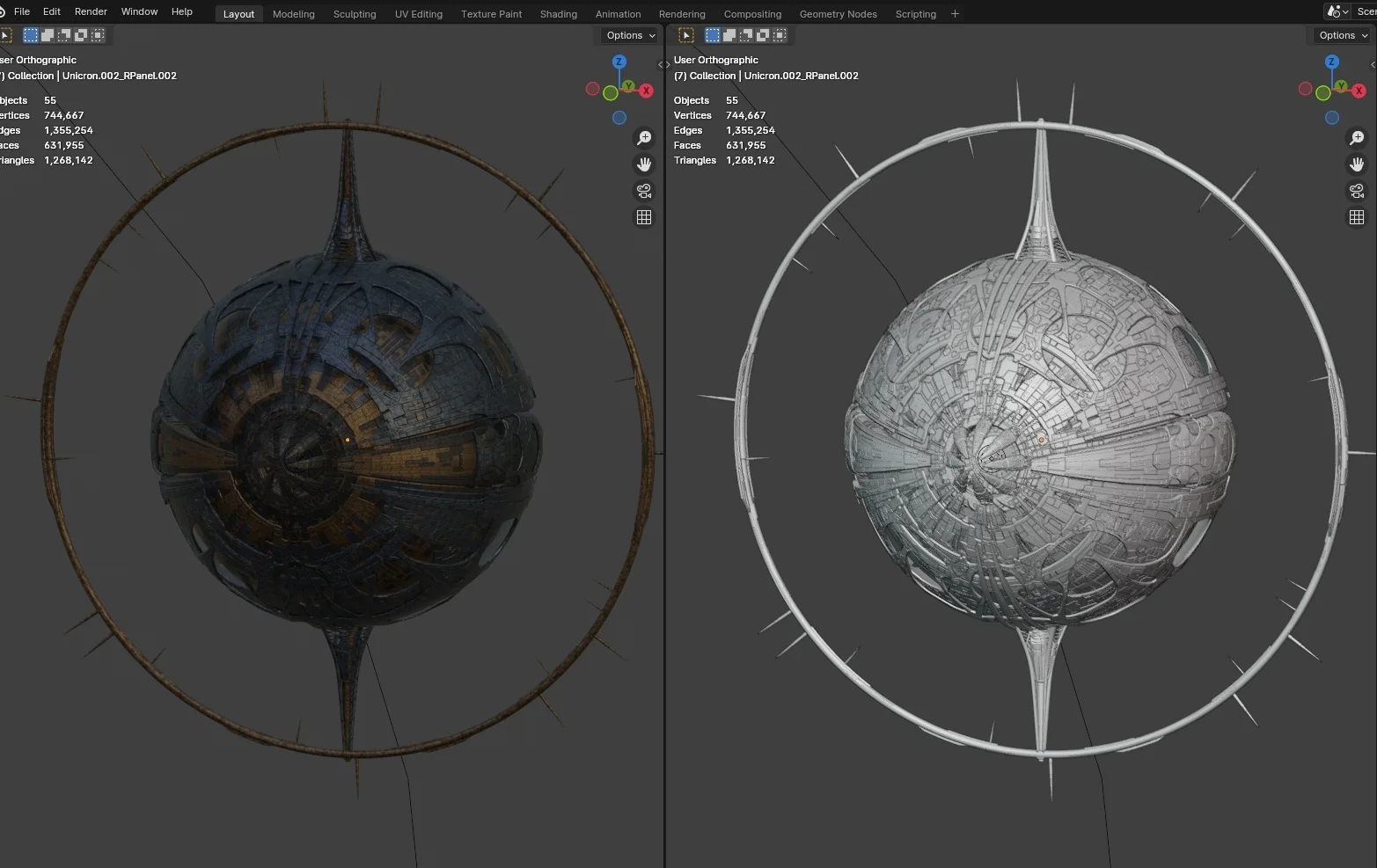Open the Options dropdown in the right viewport
Screen dimensions: 1377x868
click(1341, 35)
